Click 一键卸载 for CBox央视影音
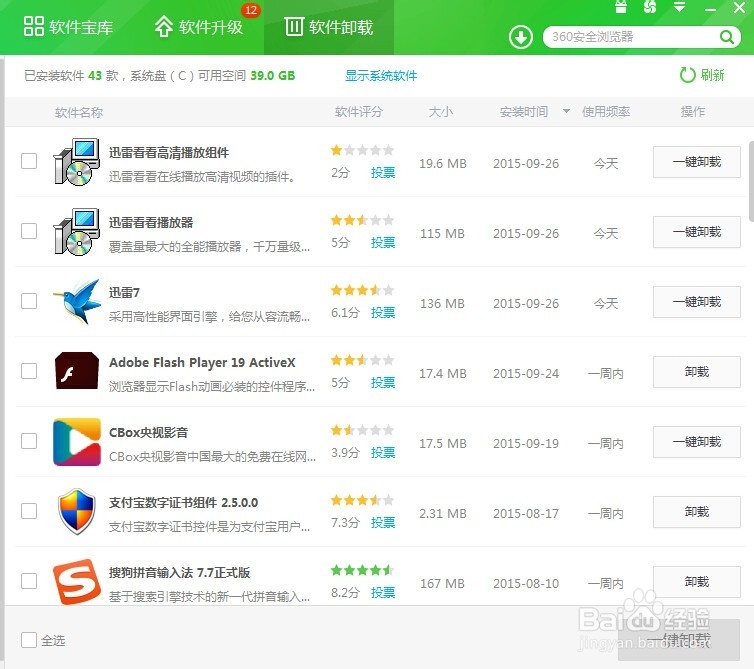Viewport: 754px width, 669px height. point(696,442)
